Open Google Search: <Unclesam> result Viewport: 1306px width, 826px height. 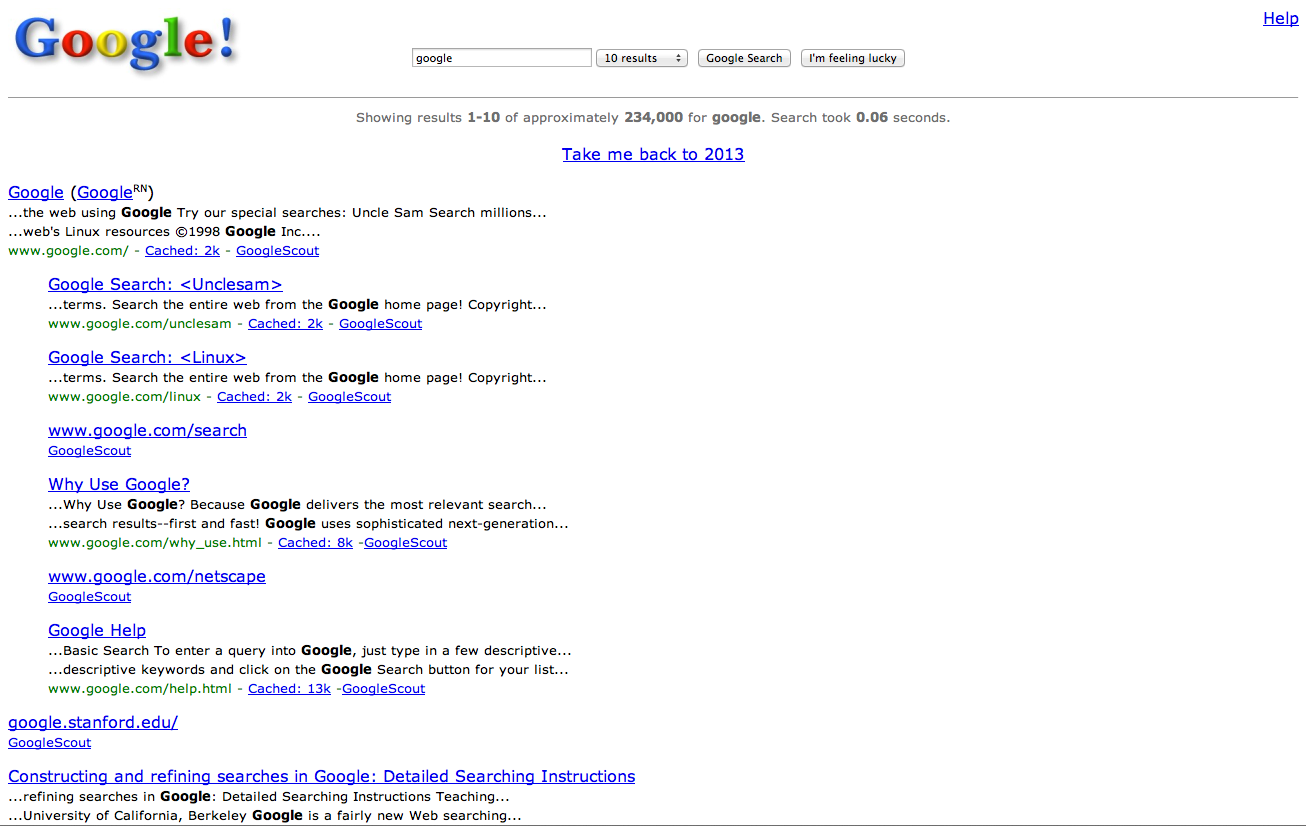(x=165, y=284)
